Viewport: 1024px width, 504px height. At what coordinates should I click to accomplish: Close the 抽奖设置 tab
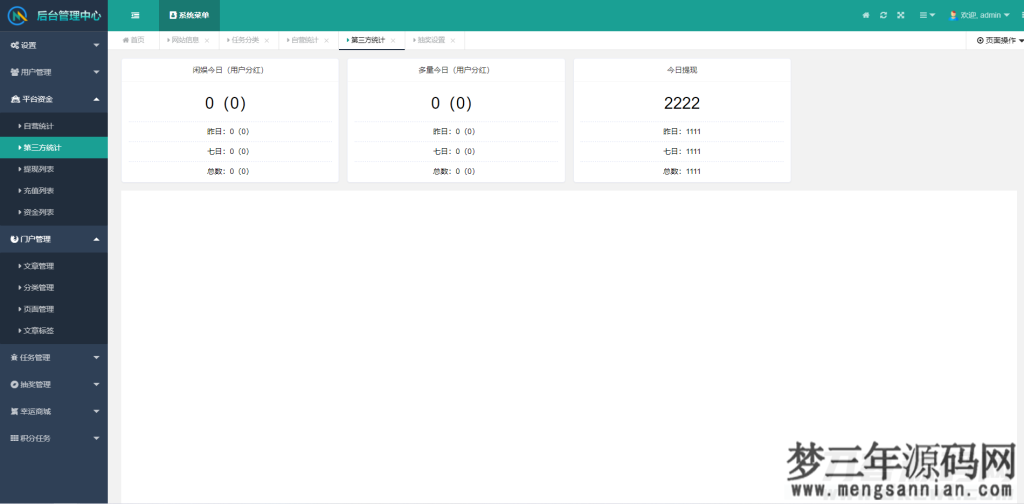pyautogui.click(x=453, y=41)
